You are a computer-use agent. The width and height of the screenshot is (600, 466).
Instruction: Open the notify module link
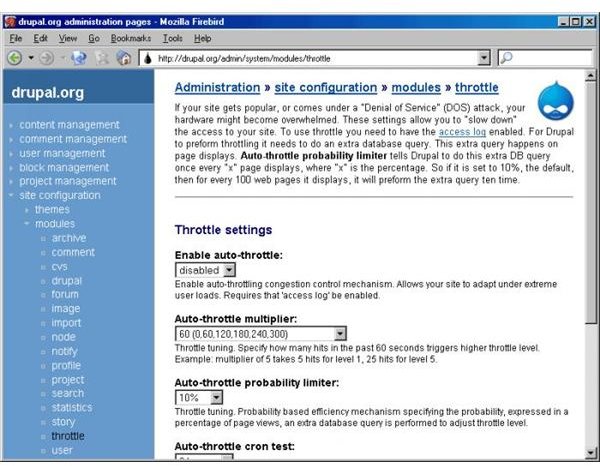pos(64,351)
